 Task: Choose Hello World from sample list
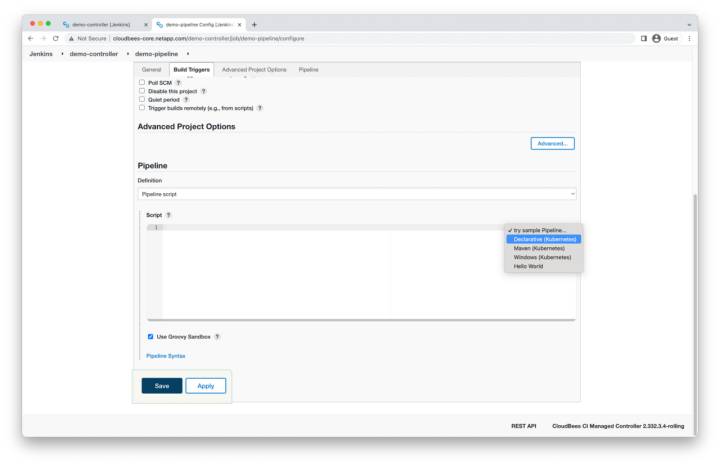point(528,266)
